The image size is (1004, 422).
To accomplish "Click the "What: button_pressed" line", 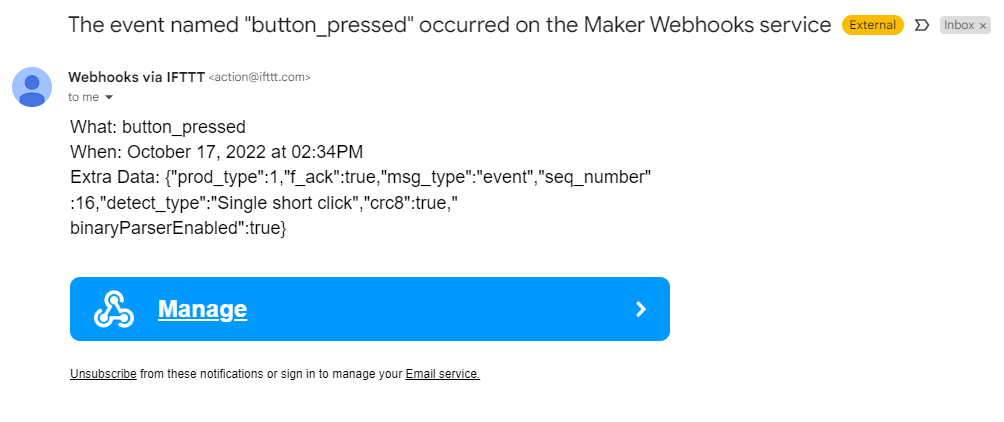I will pos(158,127).
